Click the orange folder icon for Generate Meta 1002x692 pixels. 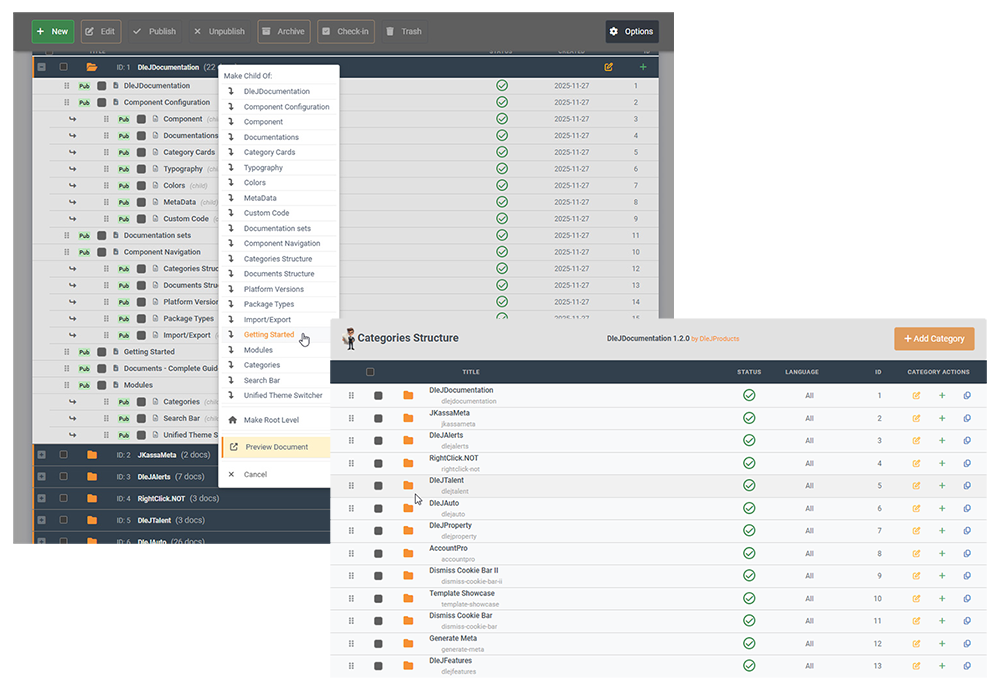click(408, 643)
